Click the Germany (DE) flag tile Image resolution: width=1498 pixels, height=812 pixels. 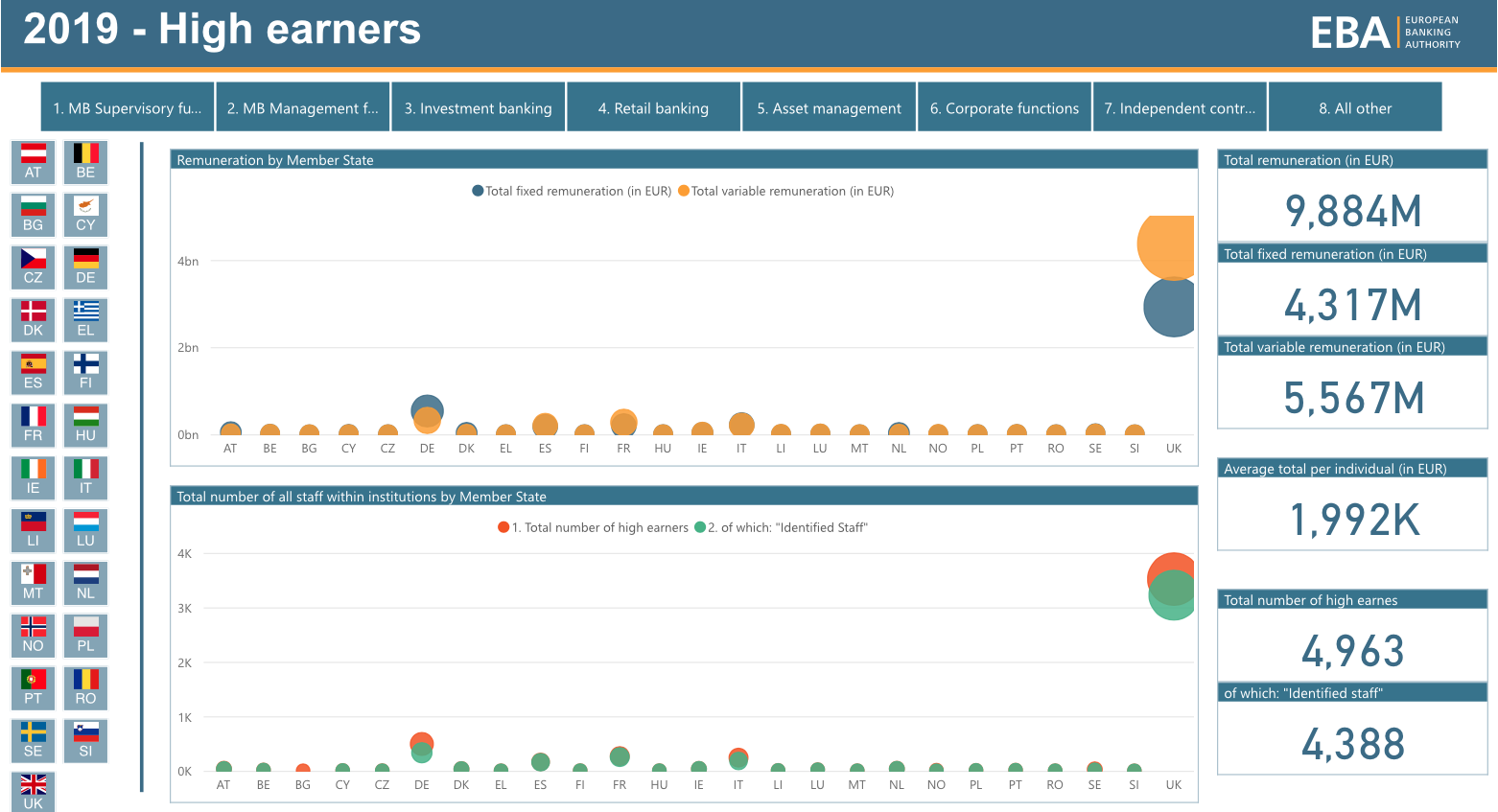pyautogui.click(x=85, y=267)
